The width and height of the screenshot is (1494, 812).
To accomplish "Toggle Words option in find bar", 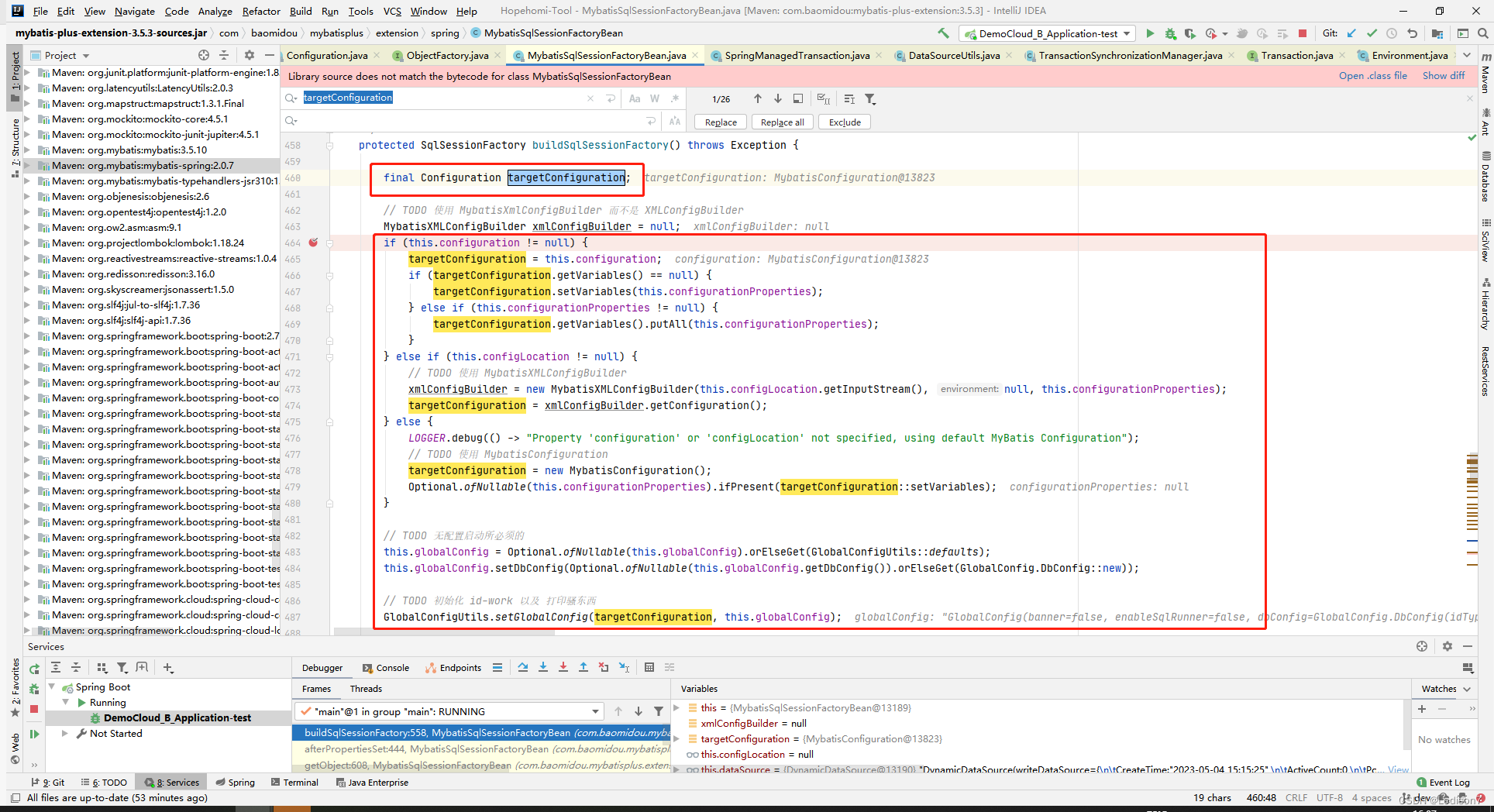I will point(655,98).
